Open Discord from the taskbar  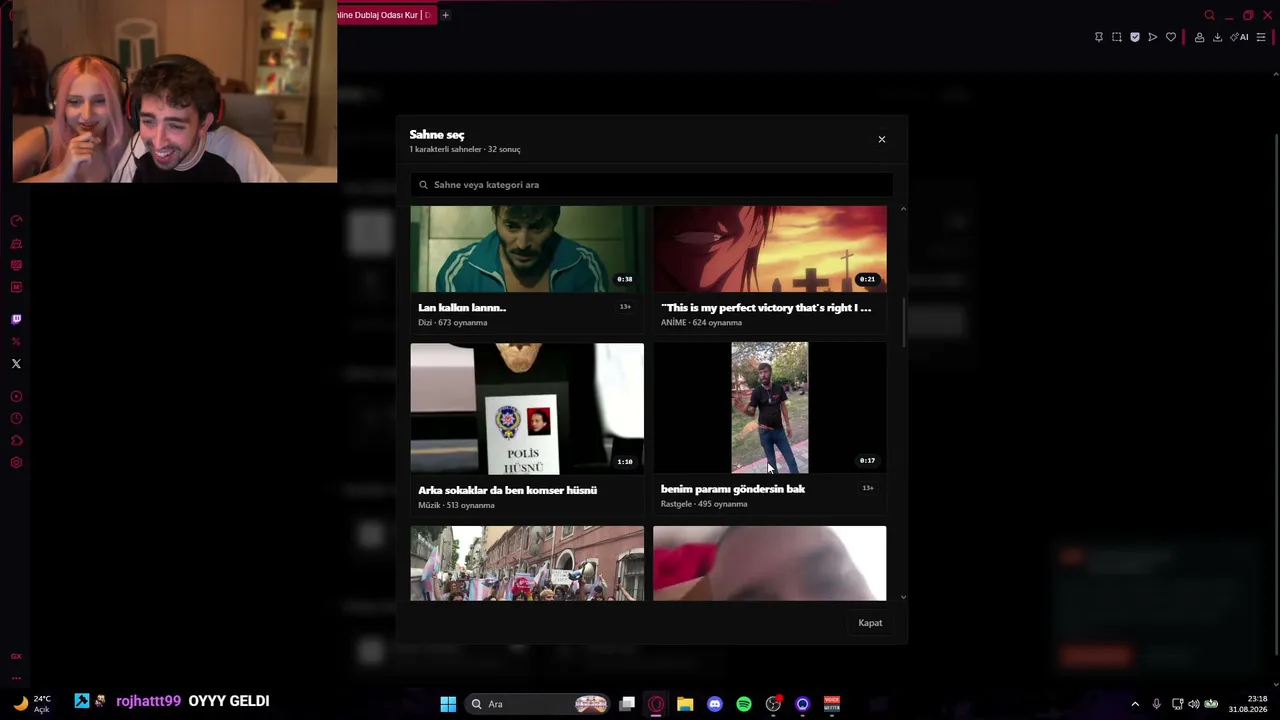click(714, 704)
